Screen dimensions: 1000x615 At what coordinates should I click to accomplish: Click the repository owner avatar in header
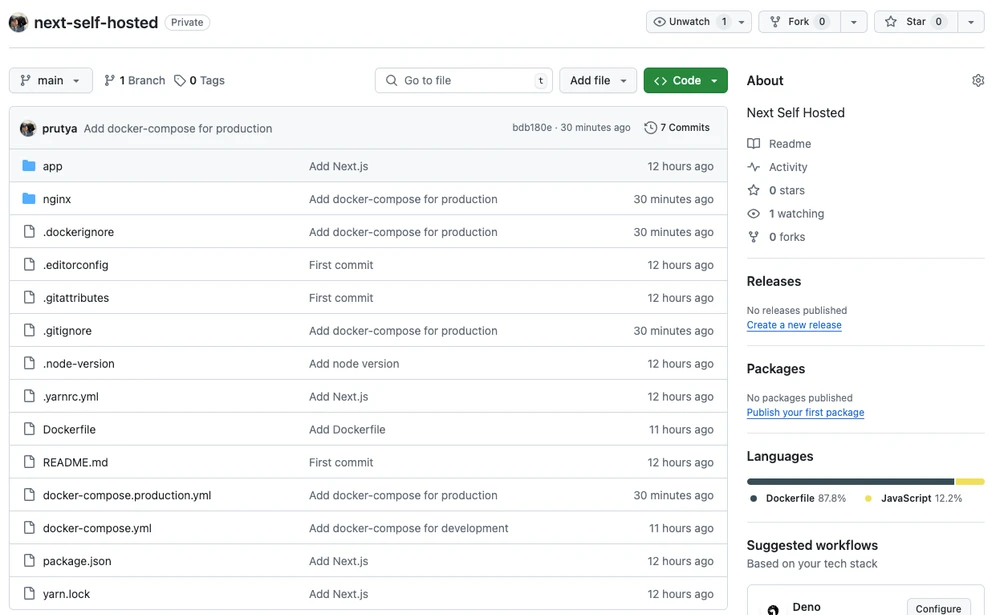(x=18, y=22)
